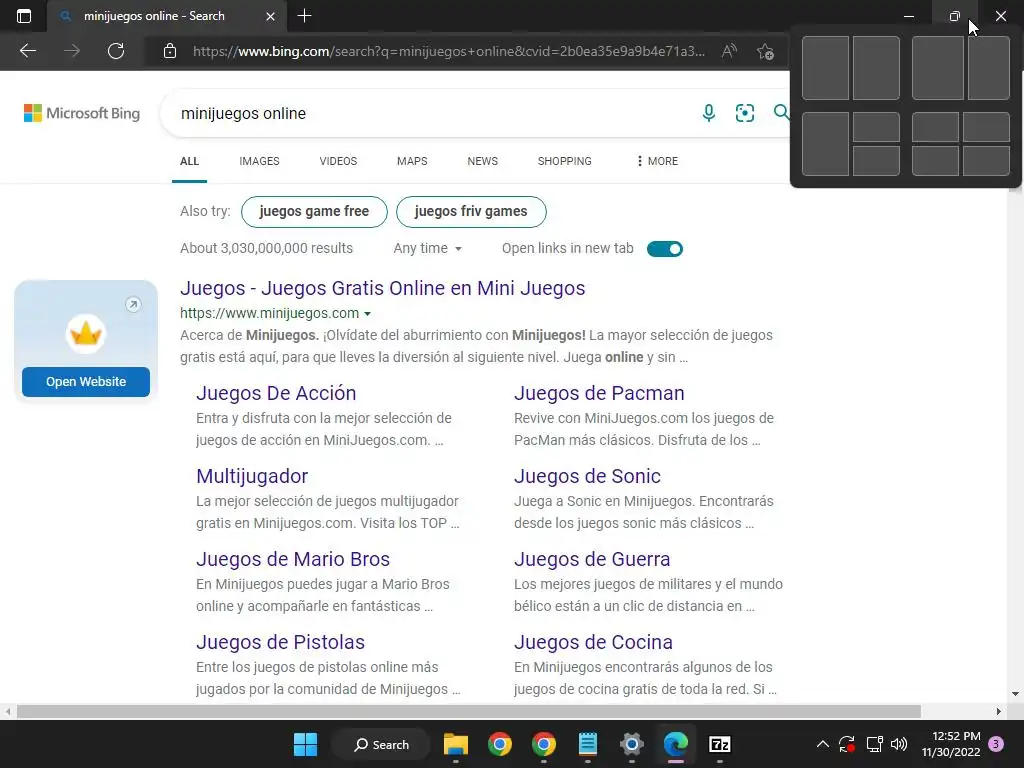This screenshot has height=768, width=1024.
Task: Show hidden system tray icons
Action: click(x=823, y=744)
